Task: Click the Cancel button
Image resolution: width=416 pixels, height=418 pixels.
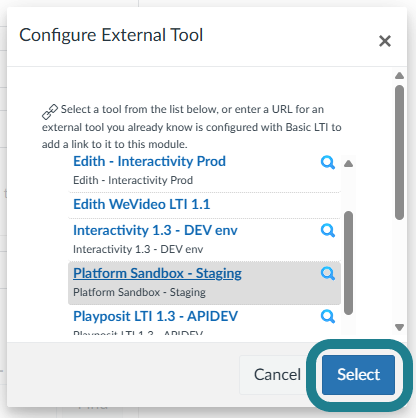Action: 277,375
